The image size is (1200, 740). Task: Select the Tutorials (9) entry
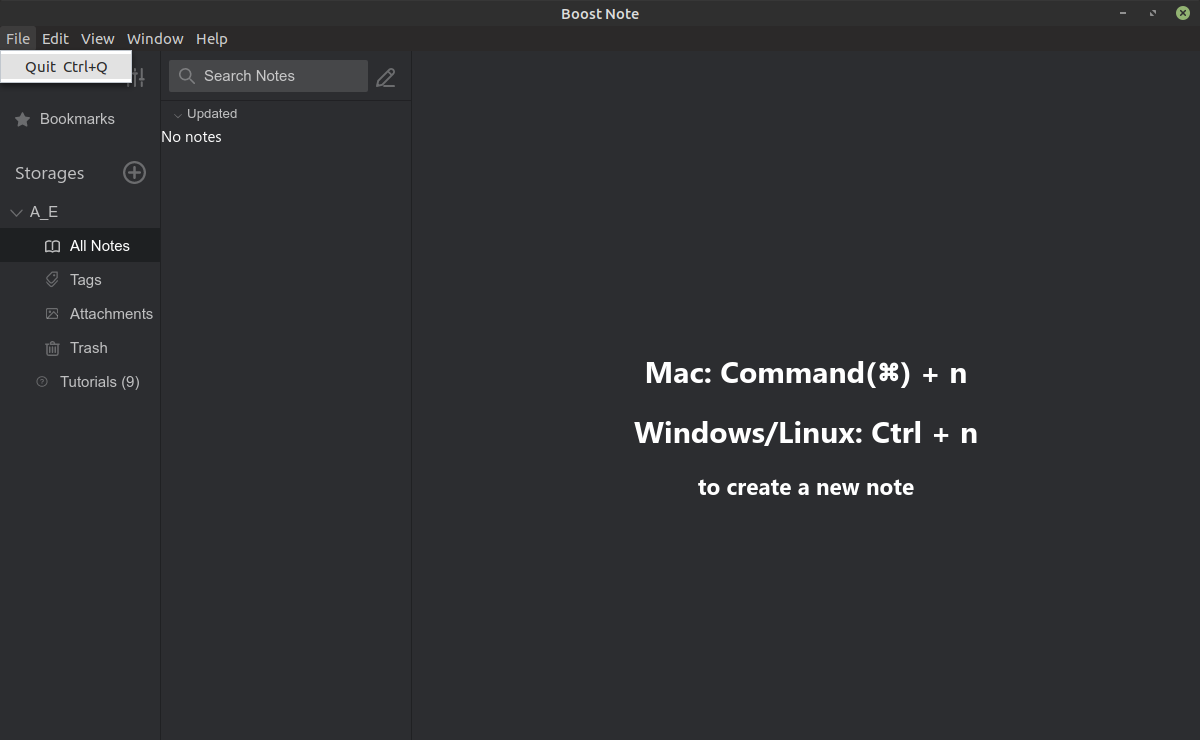[99, 381]
